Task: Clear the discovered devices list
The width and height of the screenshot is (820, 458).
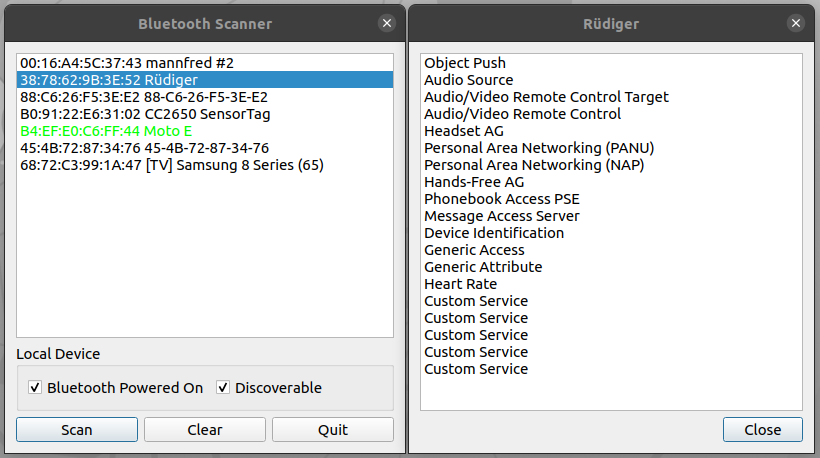Action: tap(205, 430)
